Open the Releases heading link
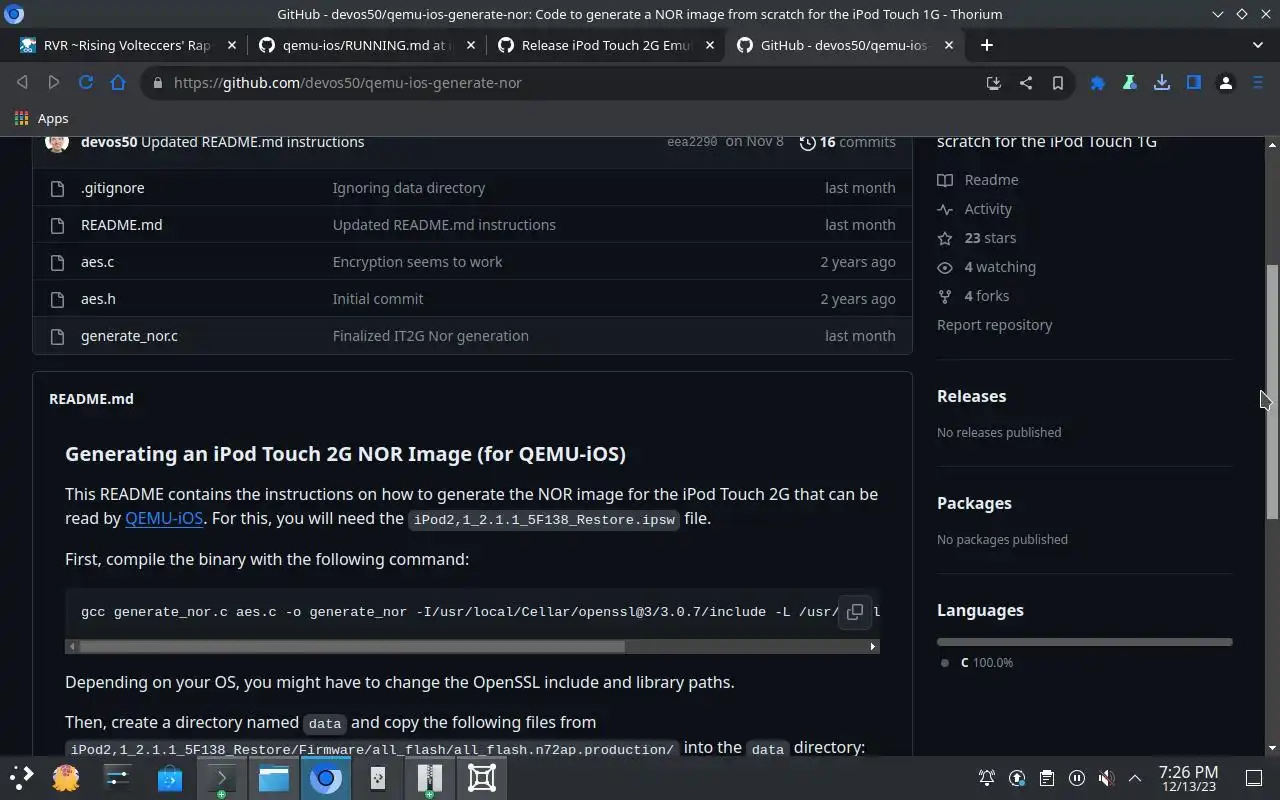 click(x=971, y=396)
